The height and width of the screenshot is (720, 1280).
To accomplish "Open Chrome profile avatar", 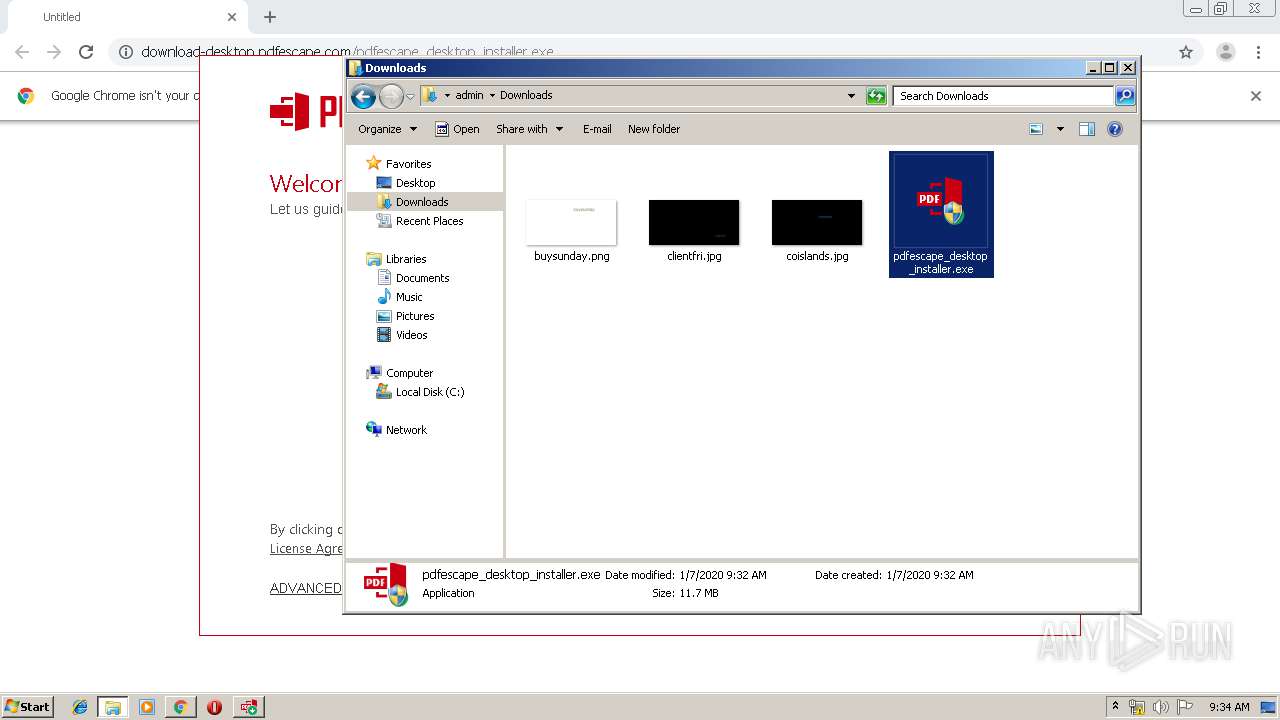I will coord(1225,52).
